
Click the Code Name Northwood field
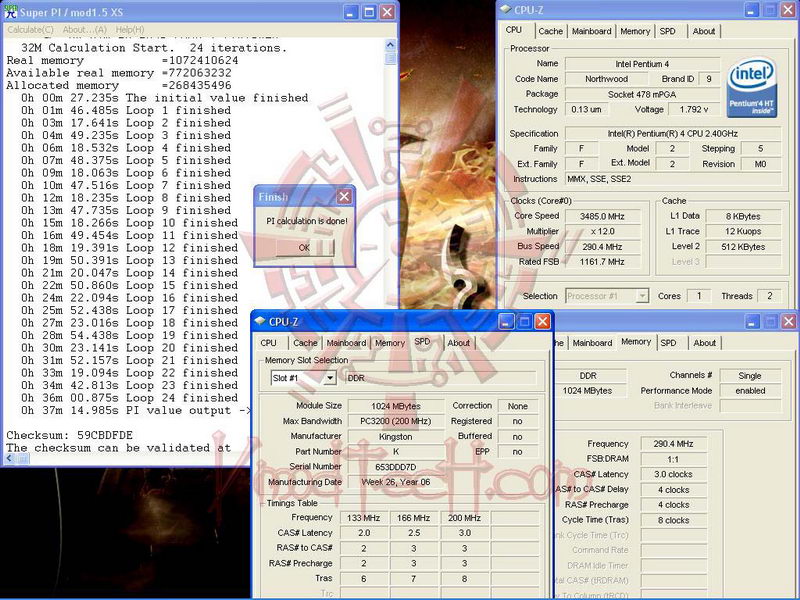[606, 79]
